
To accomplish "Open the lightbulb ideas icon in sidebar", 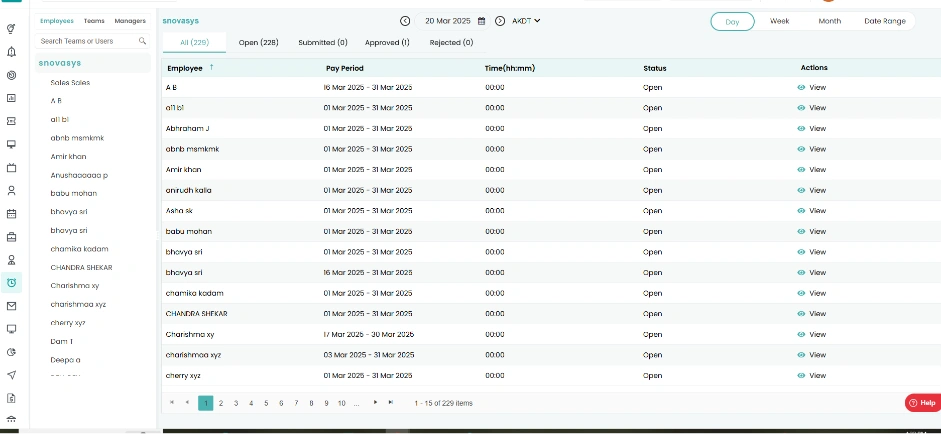I will coord(11,29).
